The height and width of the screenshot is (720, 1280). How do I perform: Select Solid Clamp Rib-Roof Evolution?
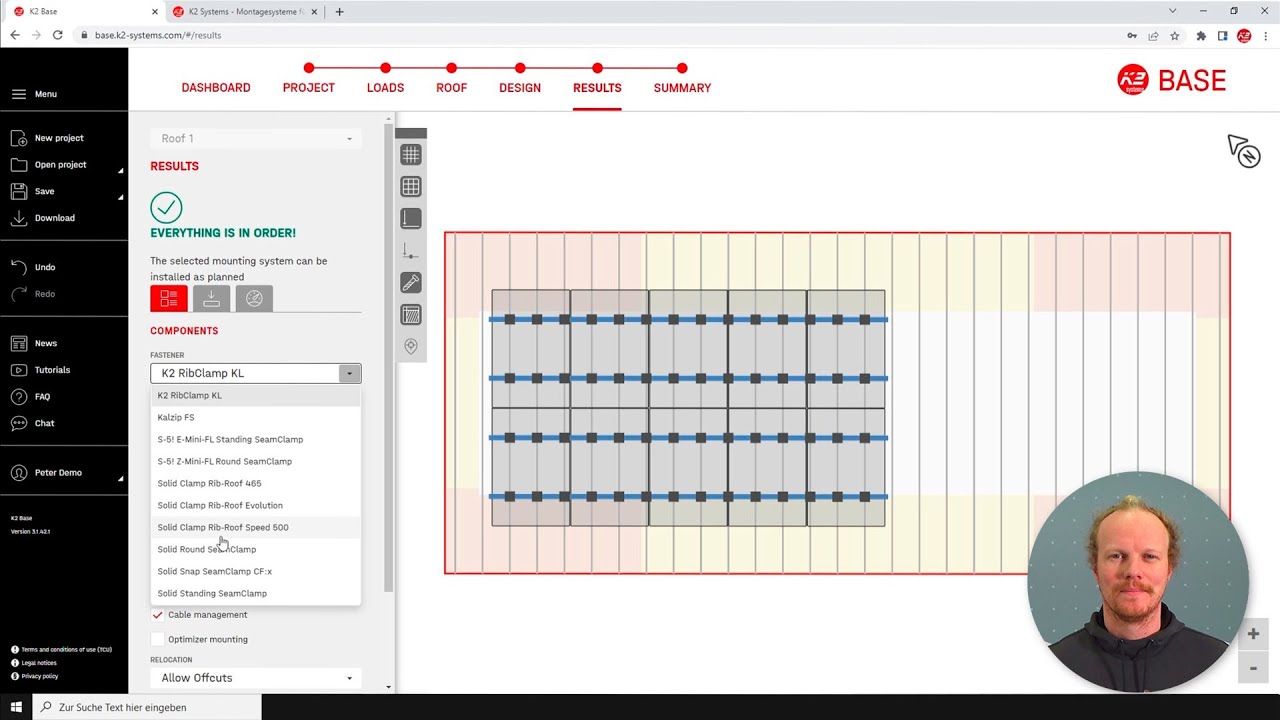click(255, 505)
